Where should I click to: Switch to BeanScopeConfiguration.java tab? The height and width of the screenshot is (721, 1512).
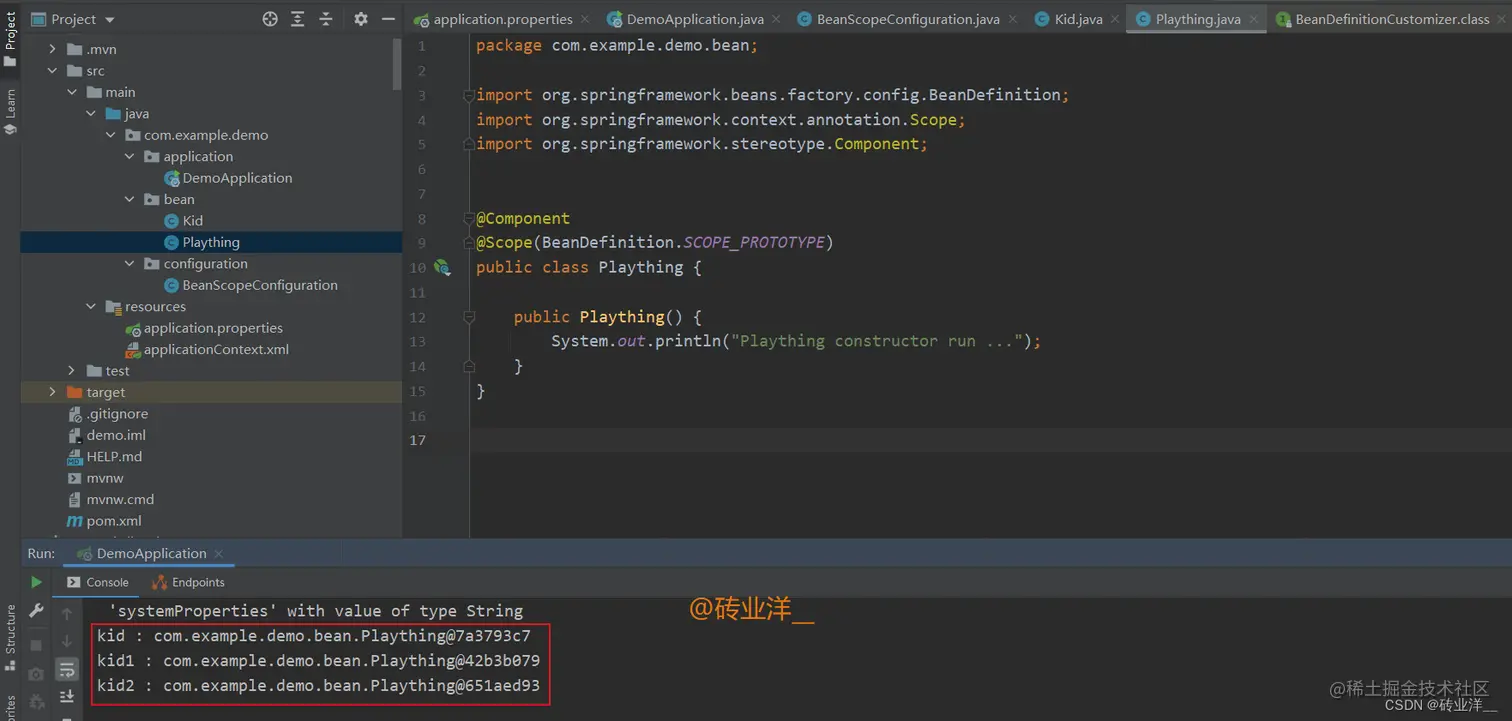click(x=908, y=19)
